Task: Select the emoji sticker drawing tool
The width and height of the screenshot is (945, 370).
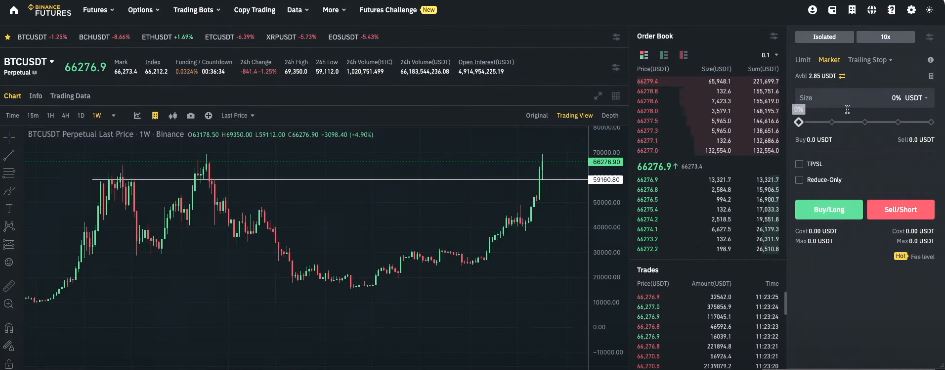Action: point(8,262)
